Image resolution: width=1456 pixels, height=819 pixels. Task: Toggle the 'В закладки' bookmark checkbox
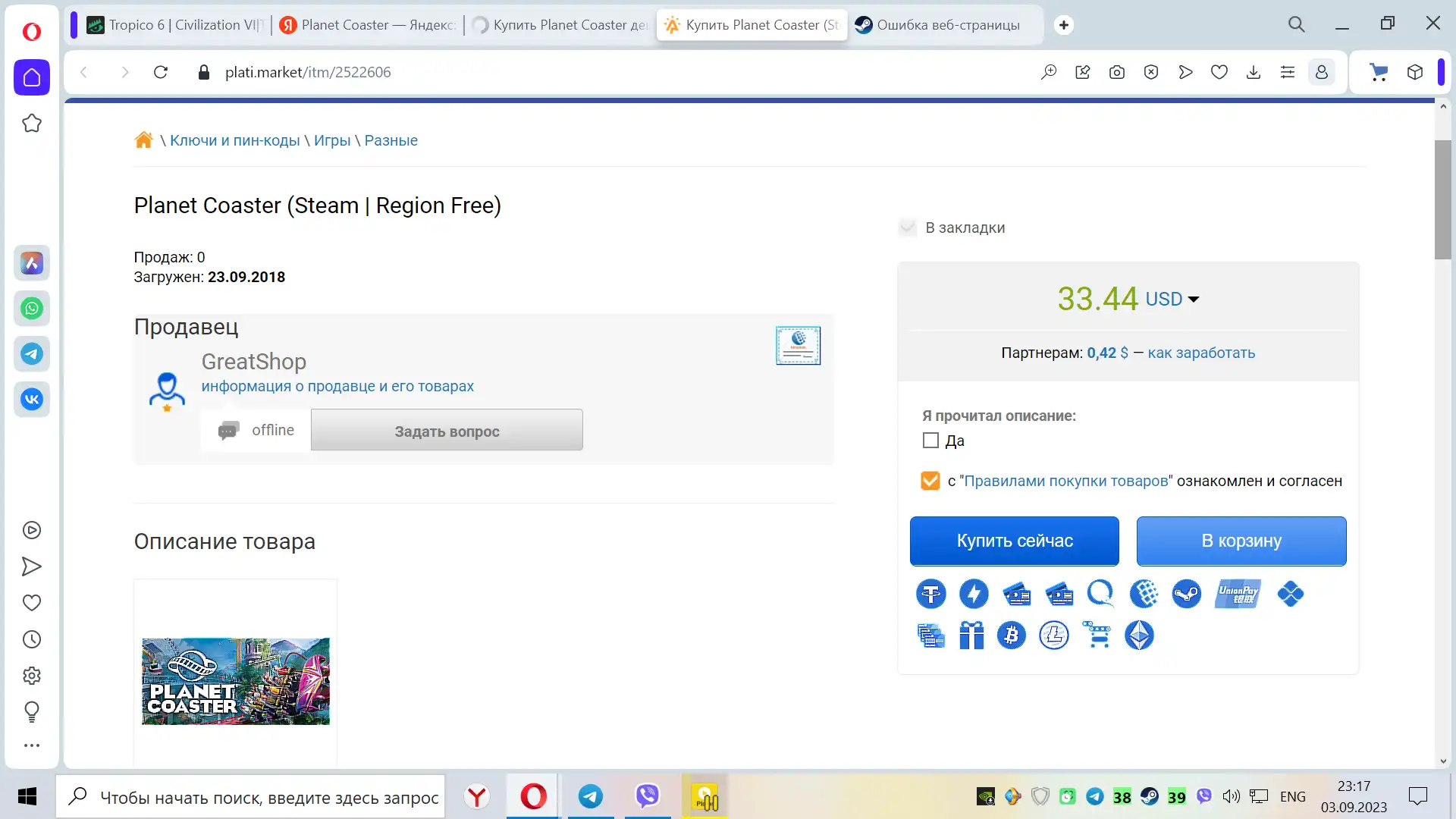coord(907,227)
